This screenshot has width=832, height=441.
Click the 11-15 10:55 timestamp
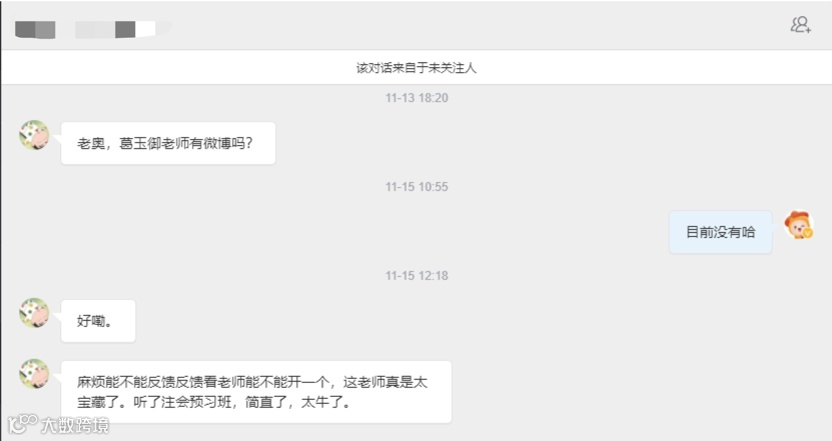click(x=417, y=187)
